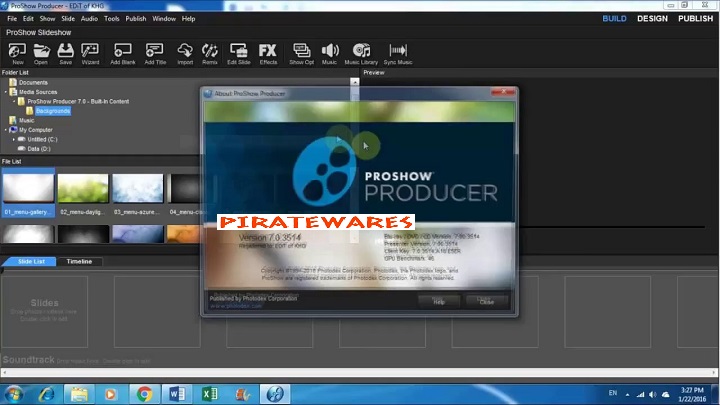The width and height of the screenshot is (720, 405).
Task: Click the Music toolbar icon
Action: pyautogui.click(x=329, y=54)
